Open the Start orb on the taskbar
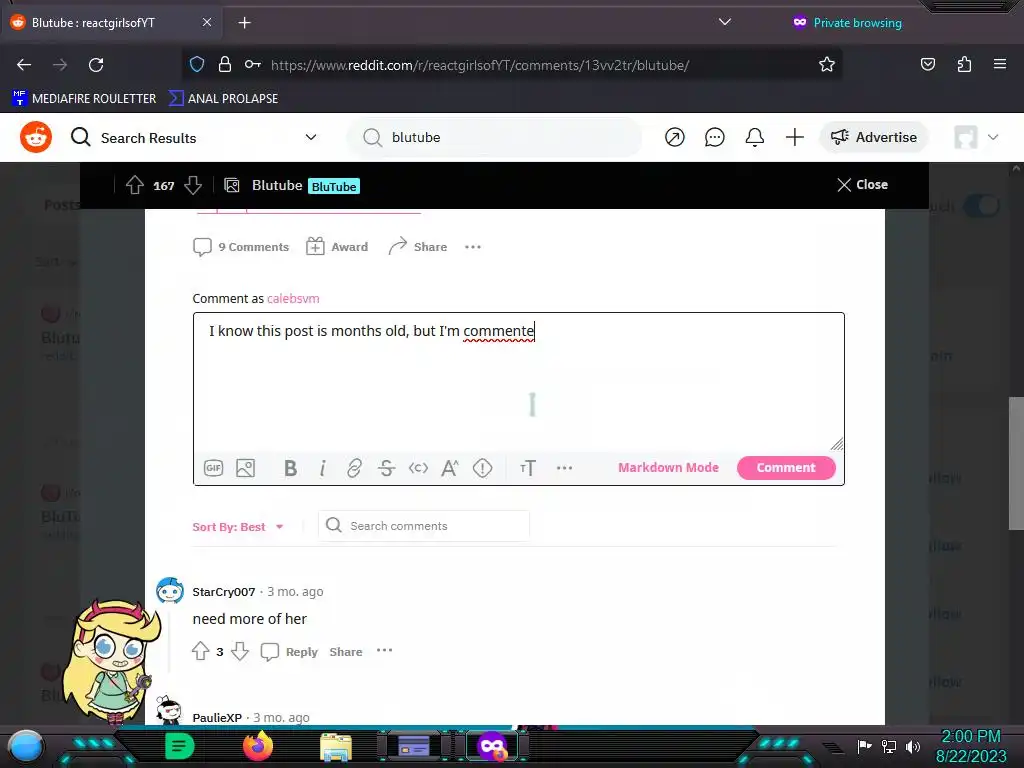Screen dimensions: 1024x768 click(26, 746)
